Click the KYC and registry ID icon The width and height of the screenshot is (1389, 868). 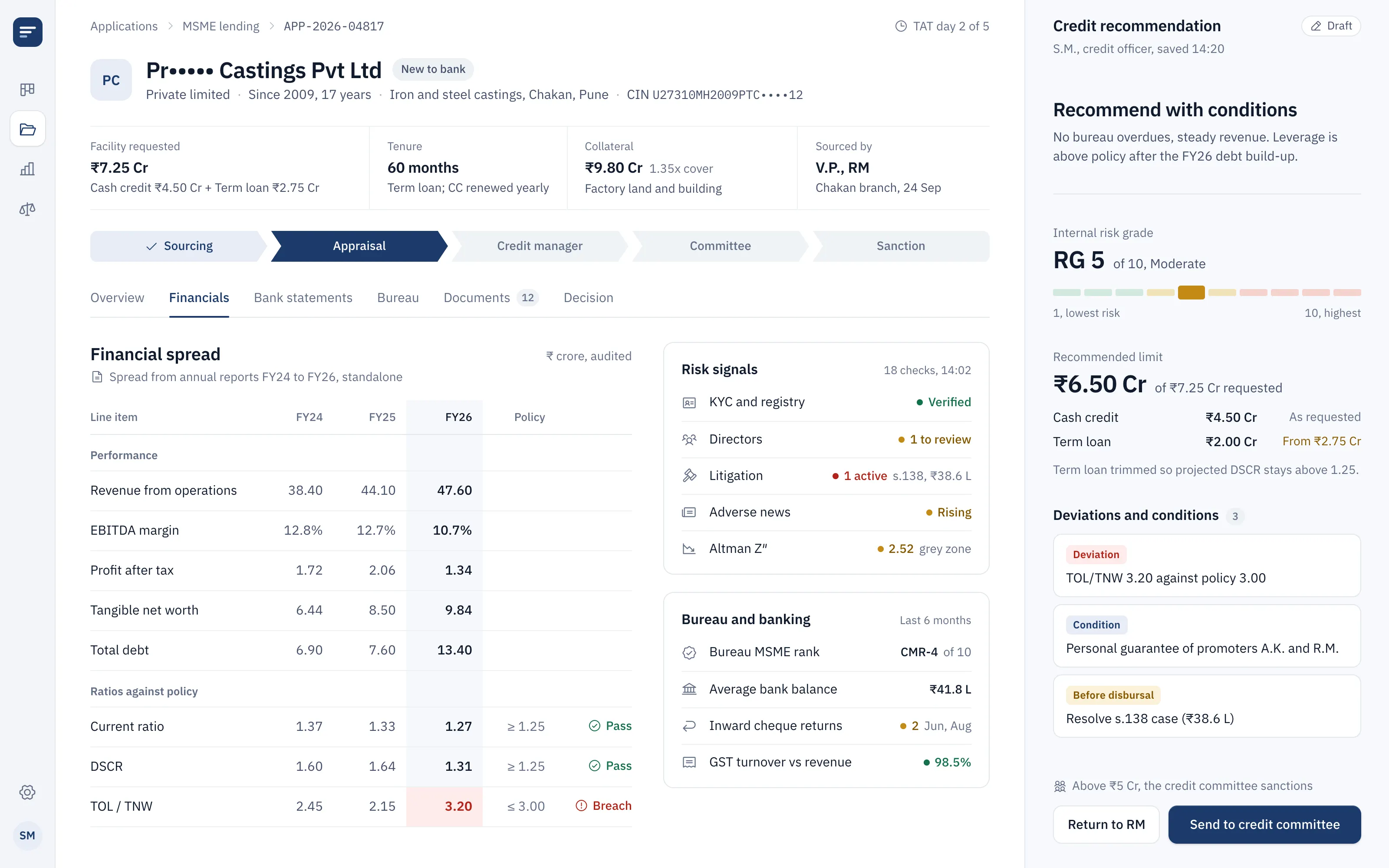point(689,402)
